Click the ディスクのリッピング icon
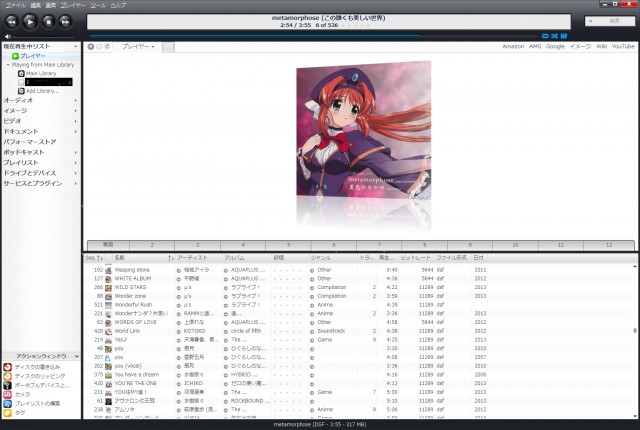Viewport: 640px width, 430px height. pos(7,376)
